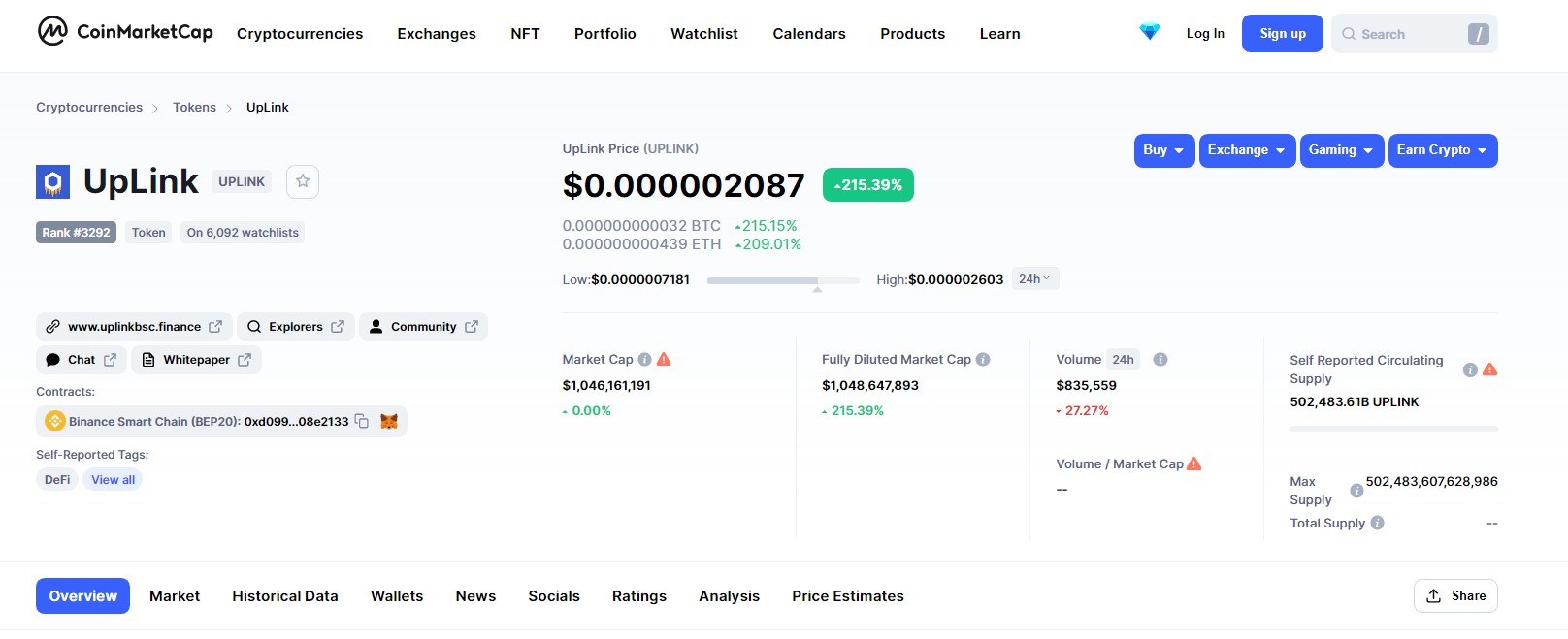Screen dimensions: 1568x639
Task: Expand the Buy dropdown
Action: [1164, 150]
